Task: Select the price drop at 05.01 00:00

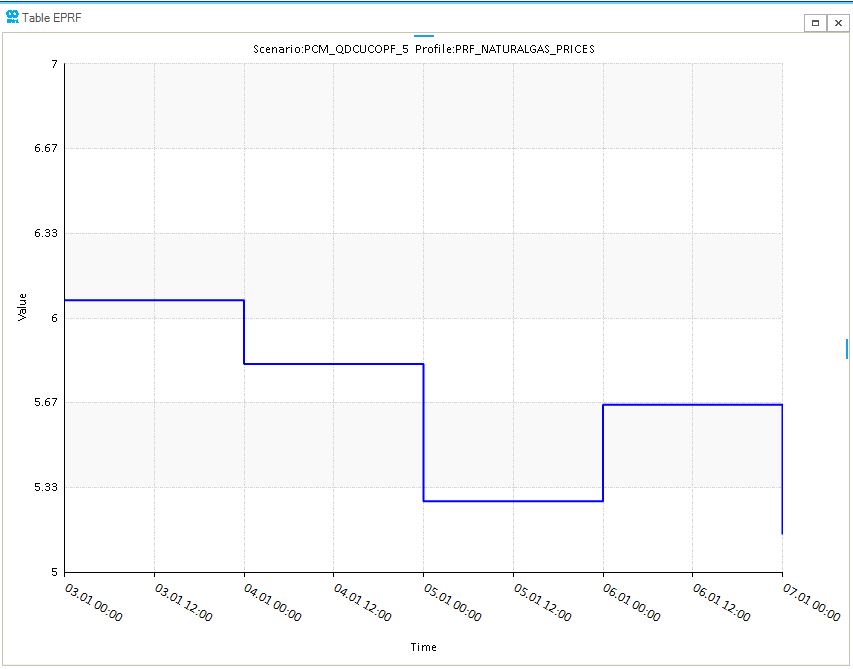Action: (x=423, y=430)
